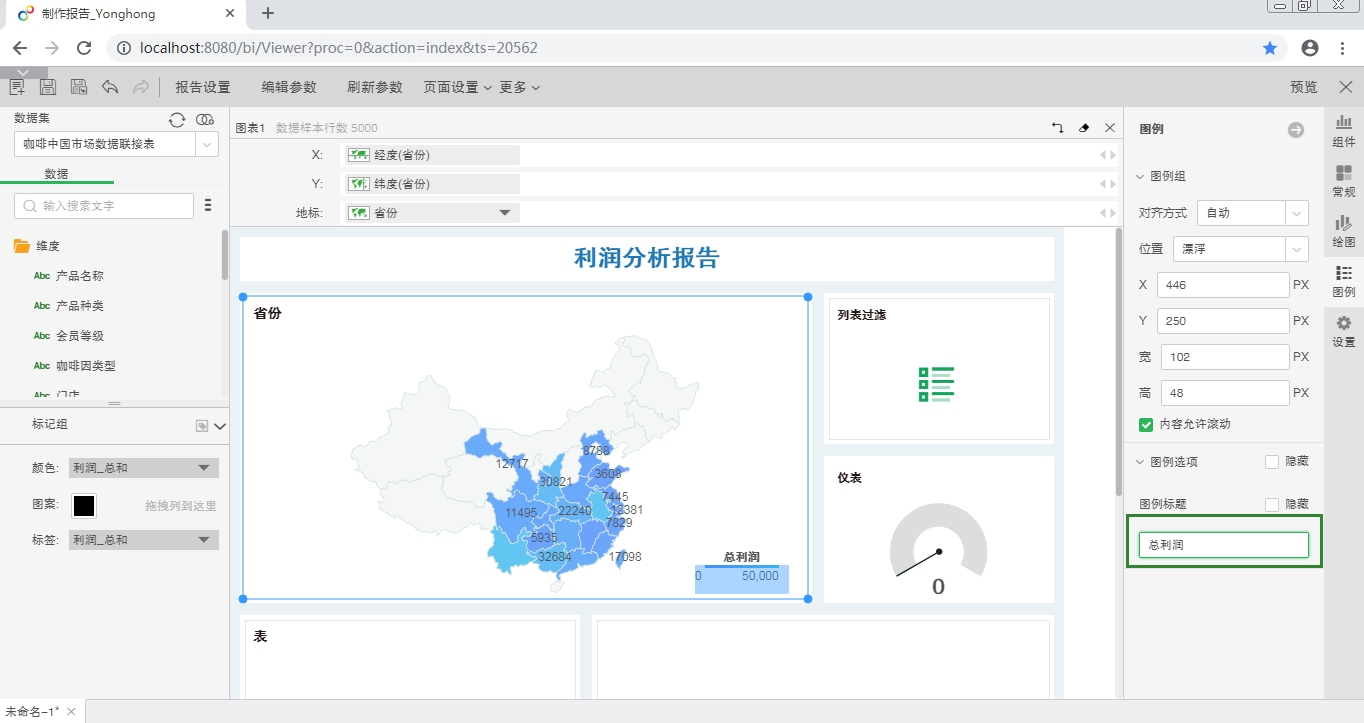Open the 地标 field dropdown for 省份
The height and width of the screenshot is (723, 1364).
coord(505,212)
